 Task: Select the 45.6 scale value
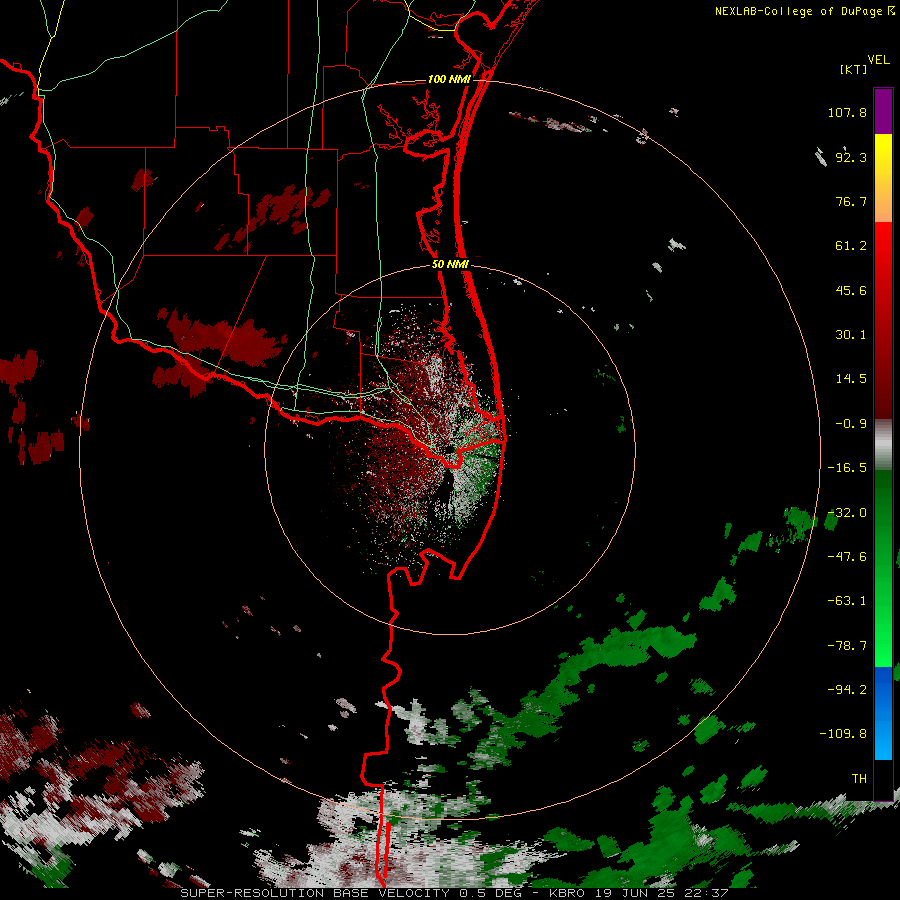tap(851, 290)
